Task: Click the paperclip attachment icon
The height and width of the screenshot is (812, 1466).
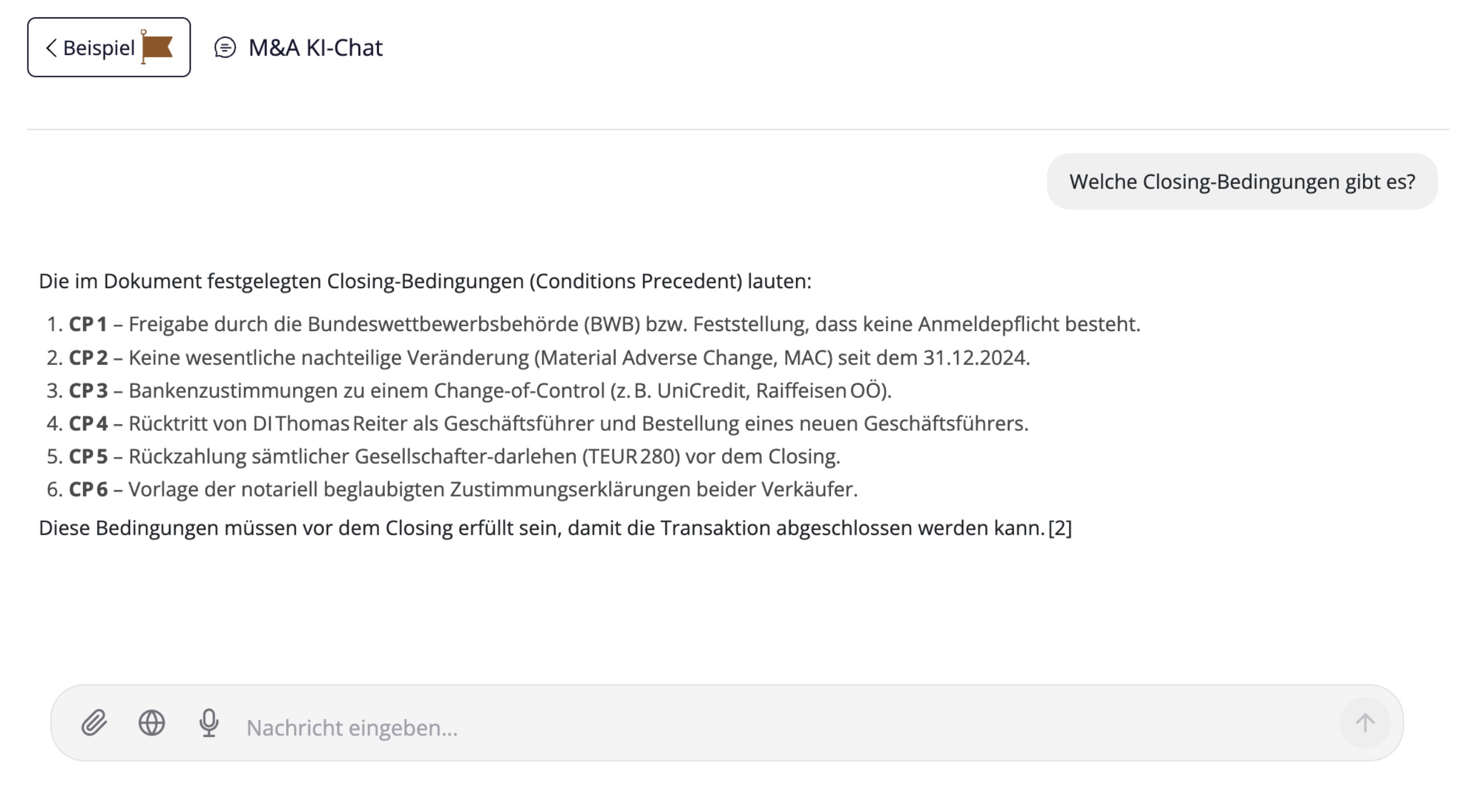Action: pyautogui.click(x=94, y=723)
